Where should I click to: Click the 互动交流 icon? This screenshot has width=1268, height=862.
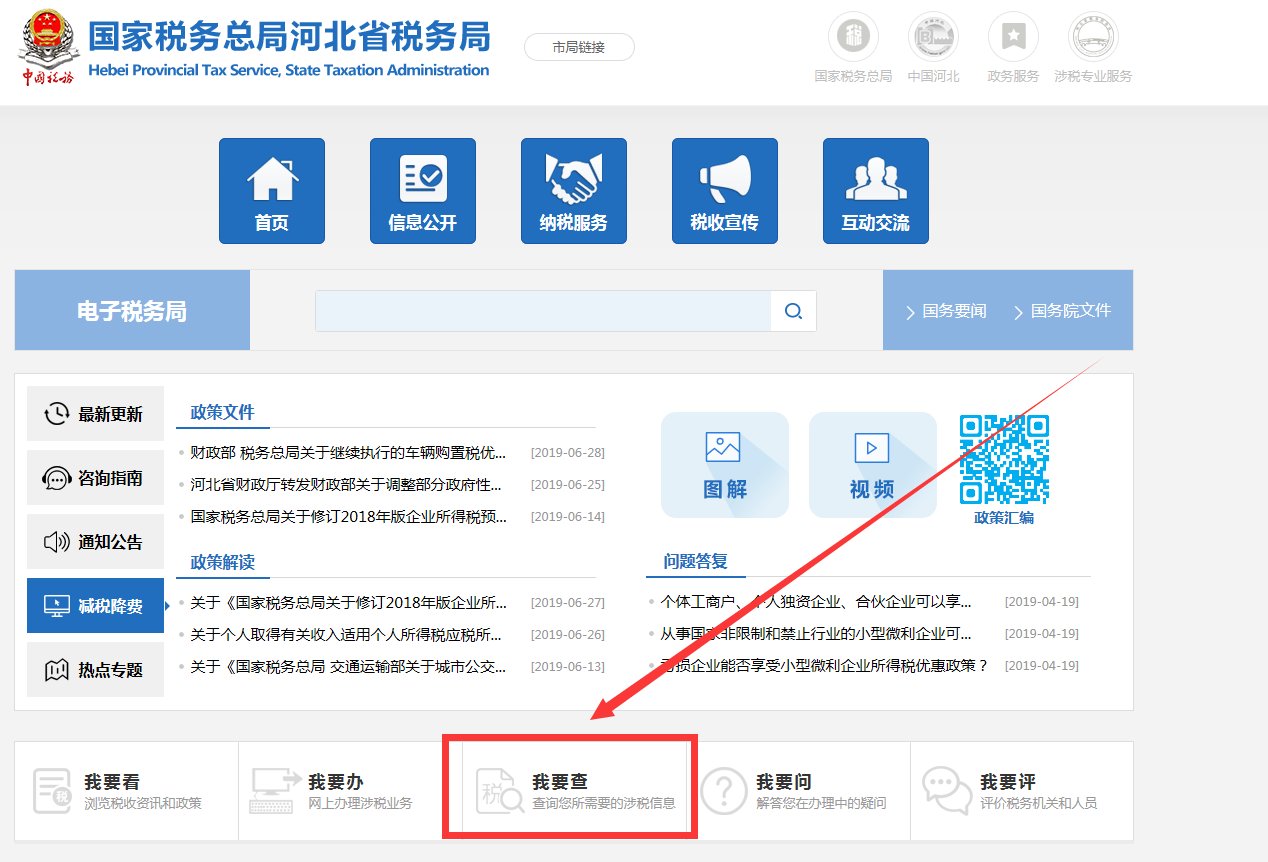(875, 190)
